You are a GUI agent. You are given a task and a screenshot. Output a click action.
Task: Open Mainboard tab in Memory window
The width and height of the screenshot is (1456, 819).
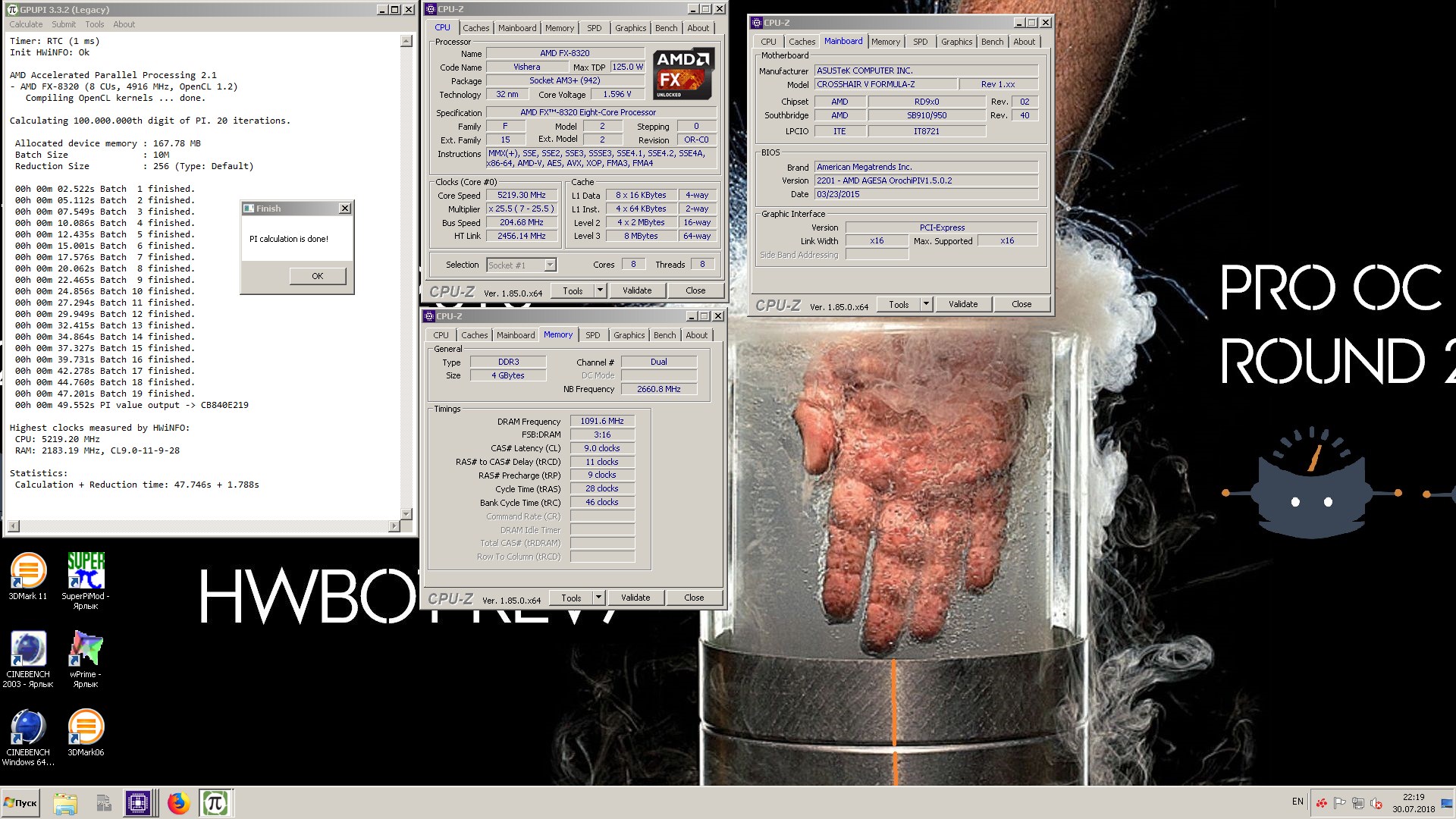pyautogui.click(x=516, y=335)
